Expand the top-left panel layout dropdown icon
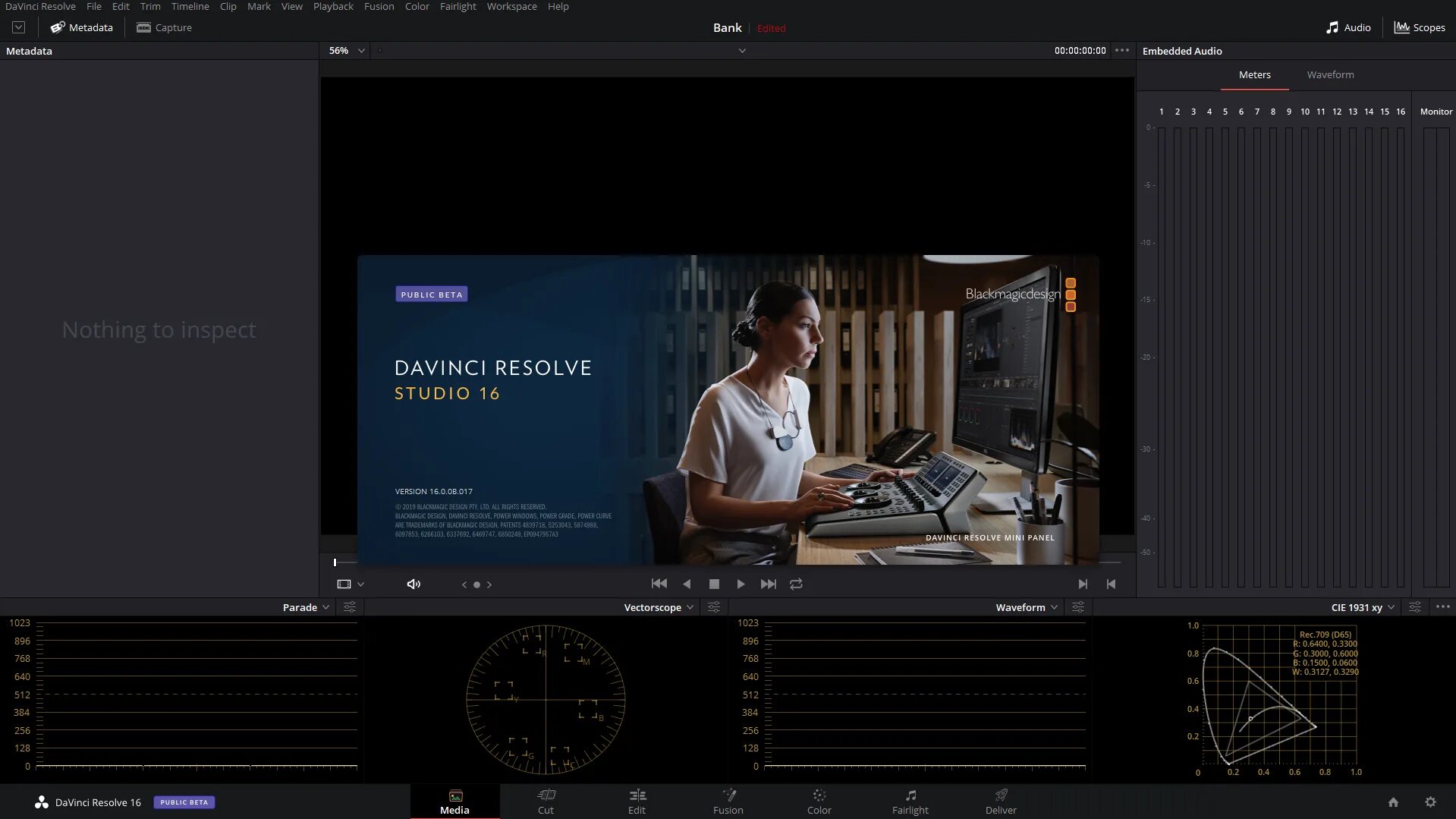1456x819 pixels. coord(19,27)
